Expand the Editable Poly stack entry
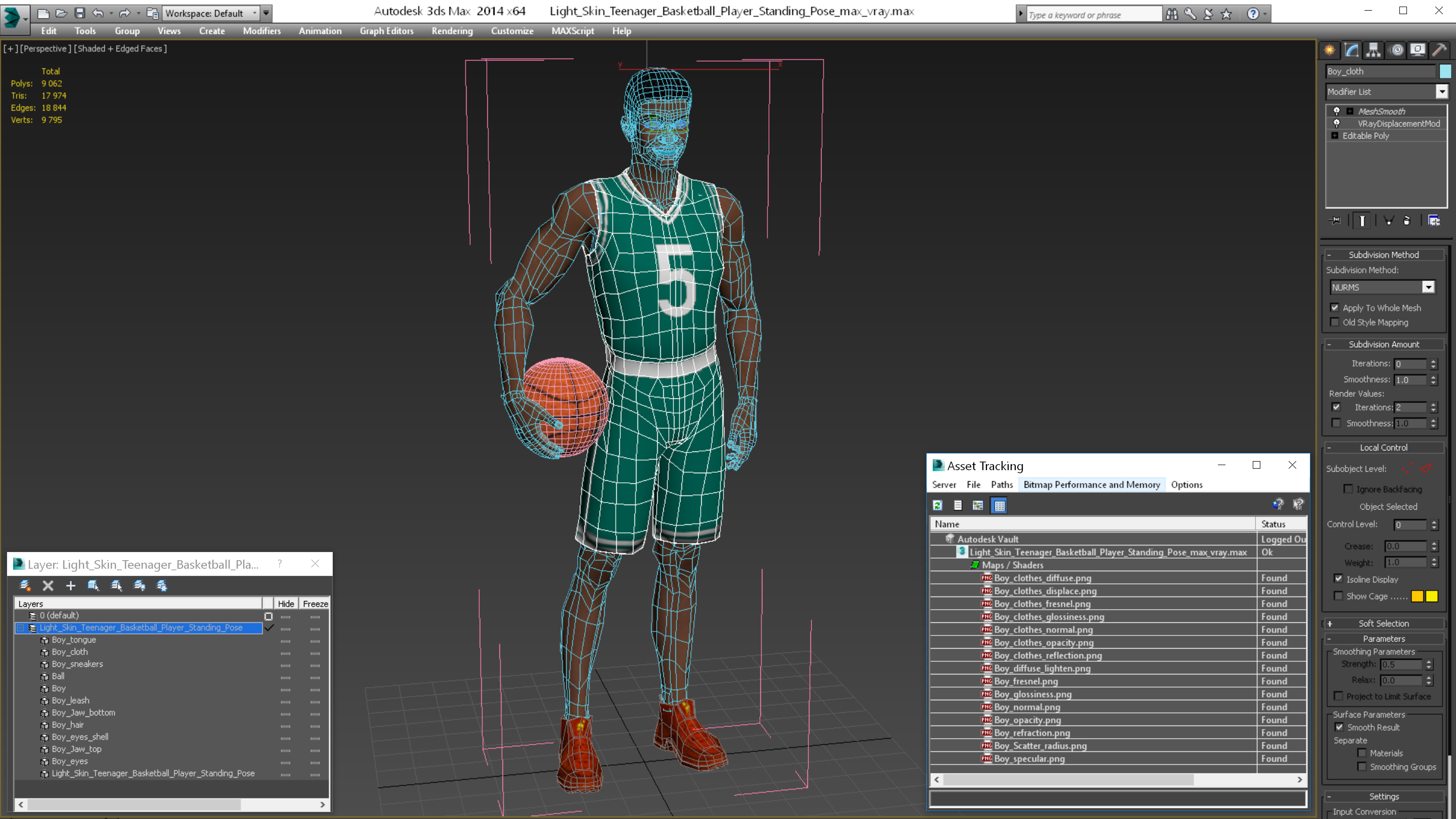This screenshot has height=819, width=1456. point(1335,135)
